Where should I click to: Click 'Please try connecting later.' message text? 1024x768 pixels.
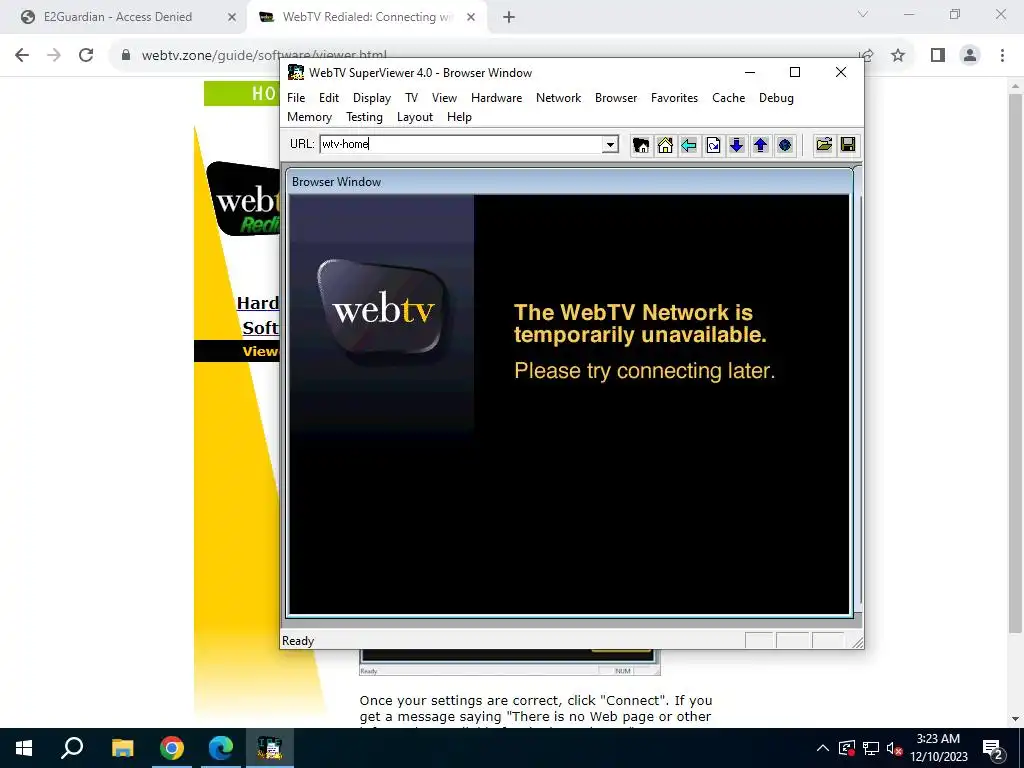click(644, 371)
